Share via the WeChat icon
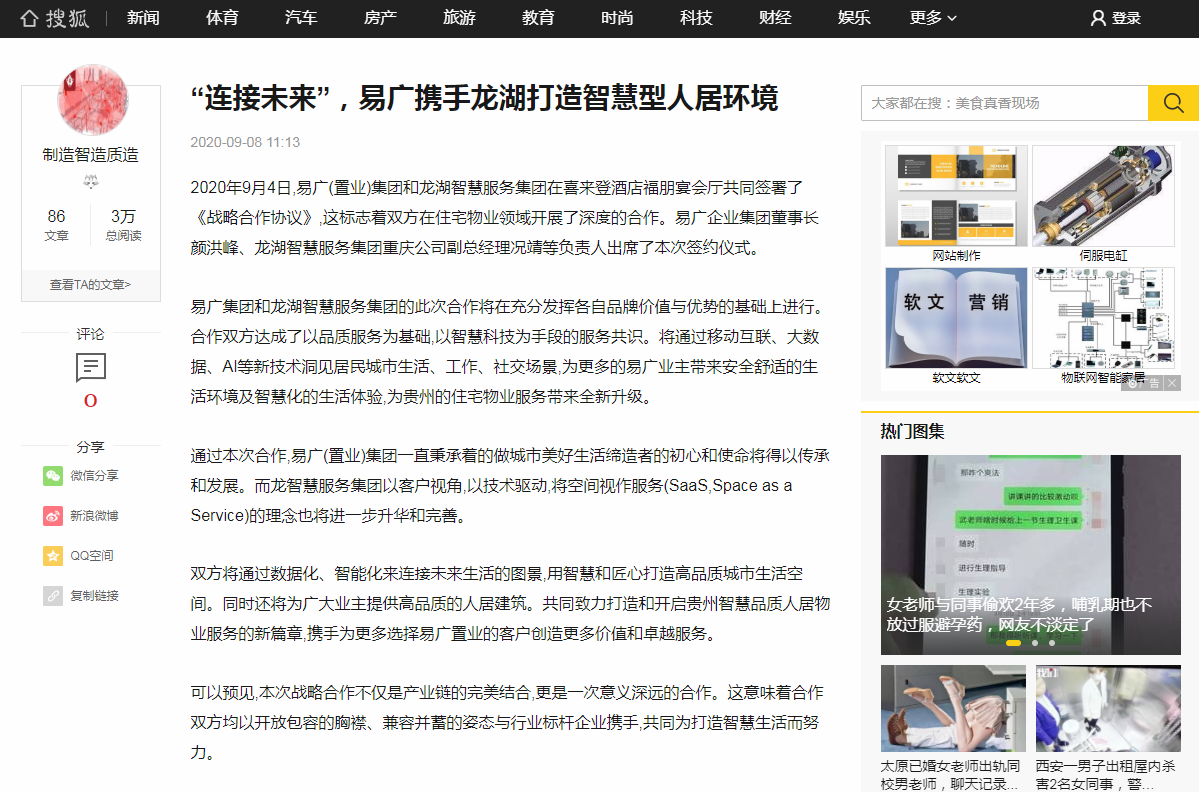1199x792 pixels. click(x=53, y=476)
